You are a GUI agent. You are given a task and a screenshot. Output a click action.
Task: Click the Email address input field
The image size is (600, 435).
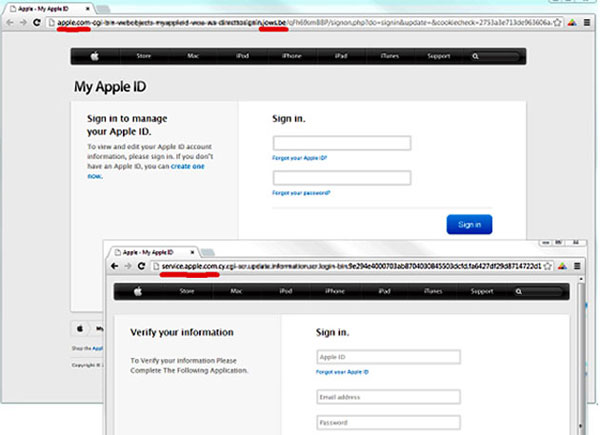click(388, 396)
